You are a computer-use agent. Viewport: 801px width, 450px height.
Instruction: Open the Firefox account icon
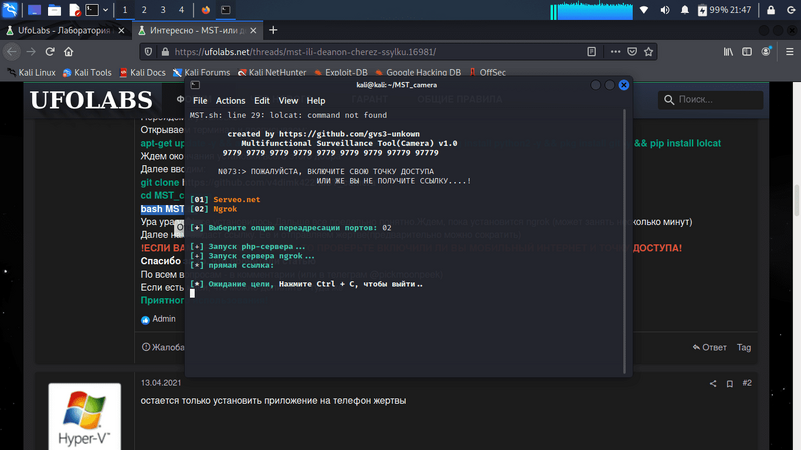[x=766, y=52]
